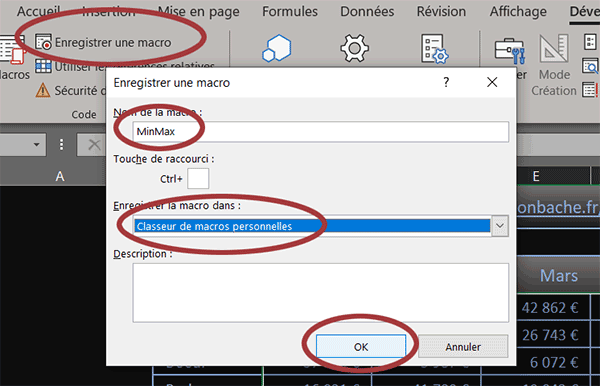Viewport: 600px width, 386px height.
Task: Select cell with 42 862 €
Action: point(553,308)
